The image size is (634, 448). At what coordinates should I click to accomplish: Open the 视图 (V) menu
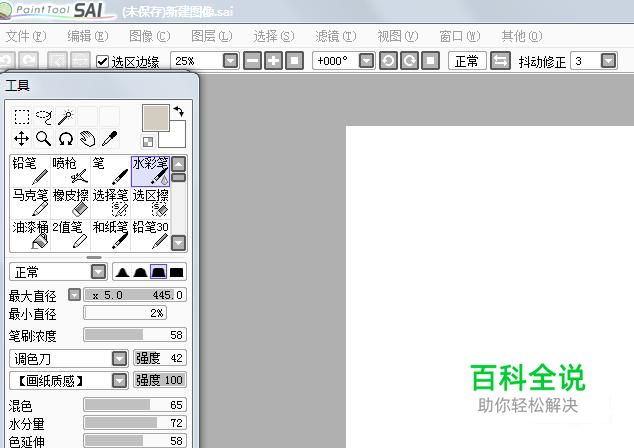(397, 36)
